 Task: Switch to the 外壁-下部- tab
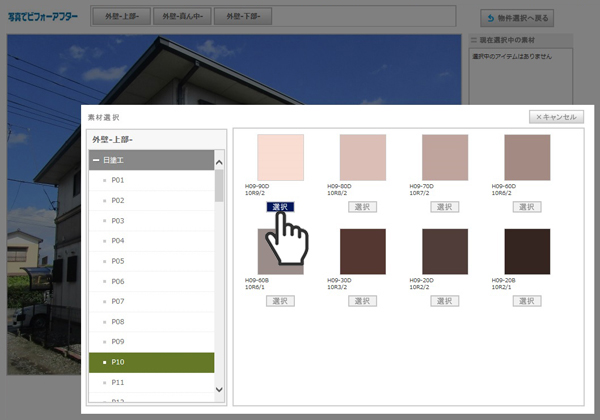coord(245,17)
